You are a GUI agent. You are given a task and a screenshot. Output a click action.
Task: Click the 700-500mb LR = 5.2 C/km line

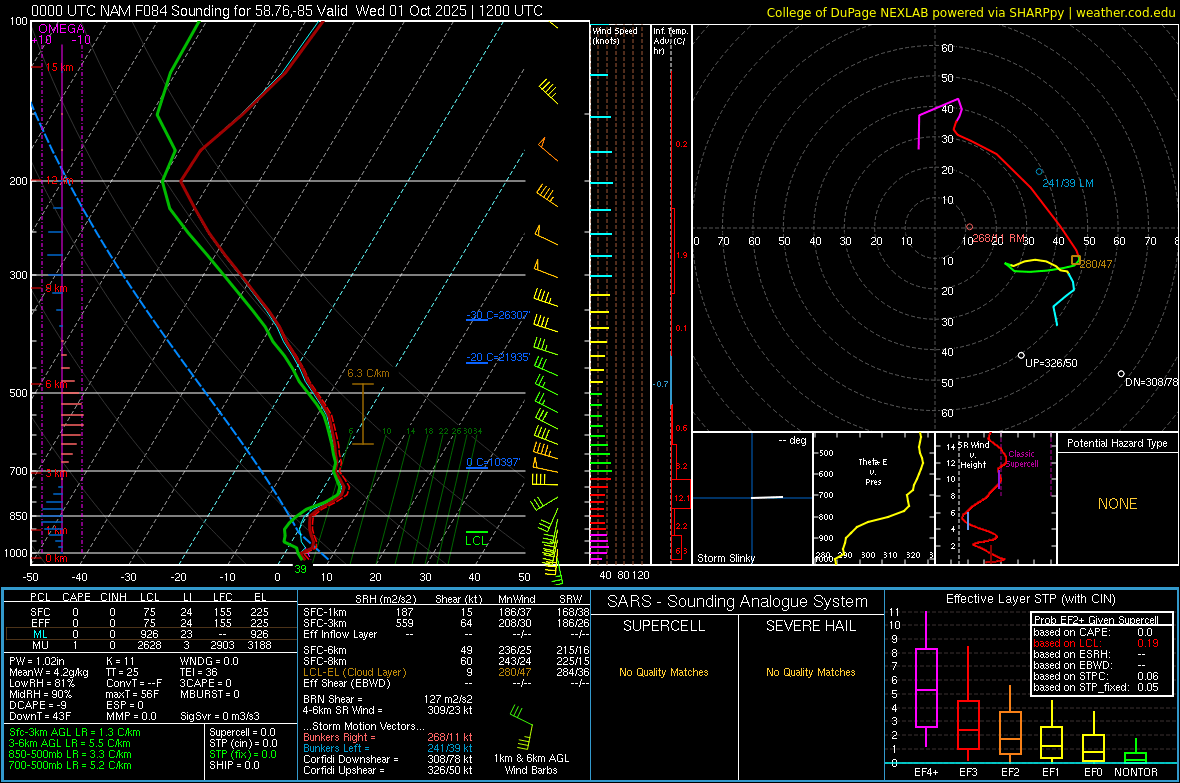click(x=70, y=765)
